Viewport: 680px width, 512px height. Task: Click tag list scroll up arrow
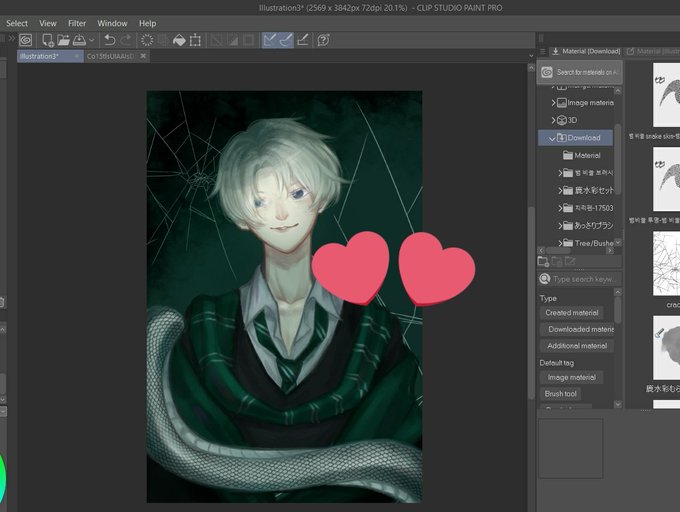point(618,292)
